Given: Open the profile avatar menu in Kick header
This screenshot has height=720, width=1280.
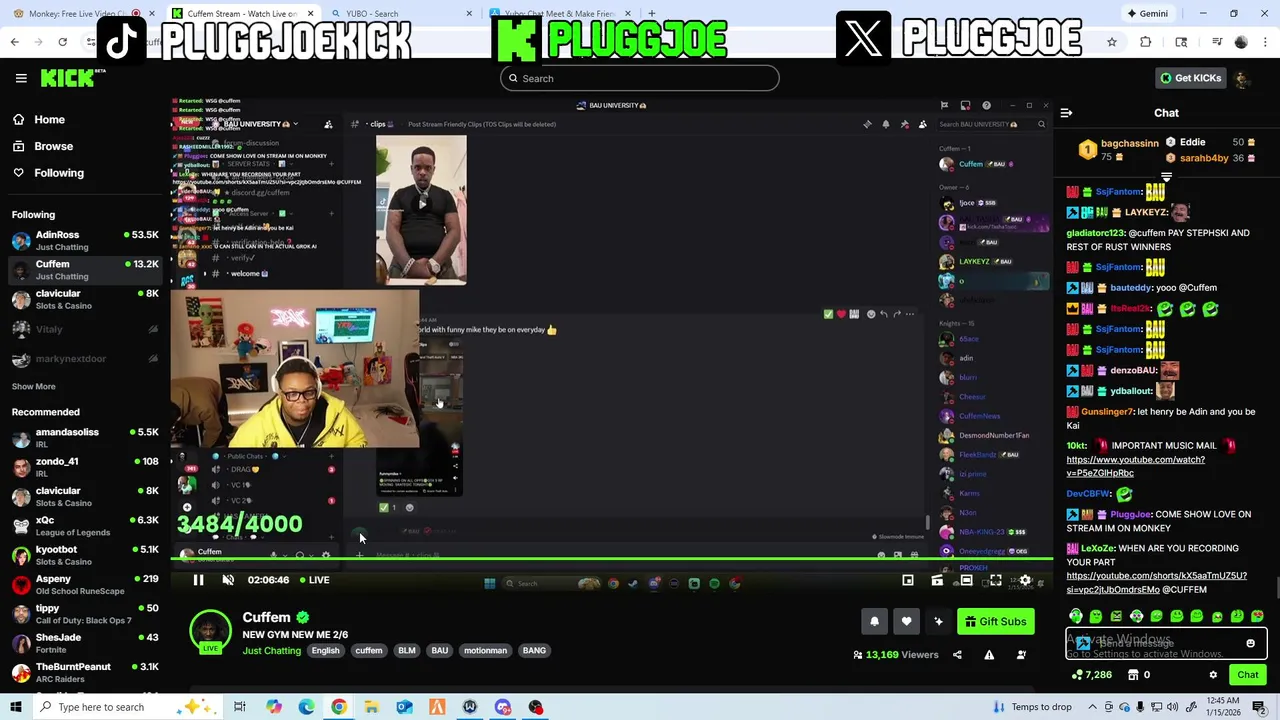Looking at the screenshot, I should pyautogui.click(x=1243, y=78).
